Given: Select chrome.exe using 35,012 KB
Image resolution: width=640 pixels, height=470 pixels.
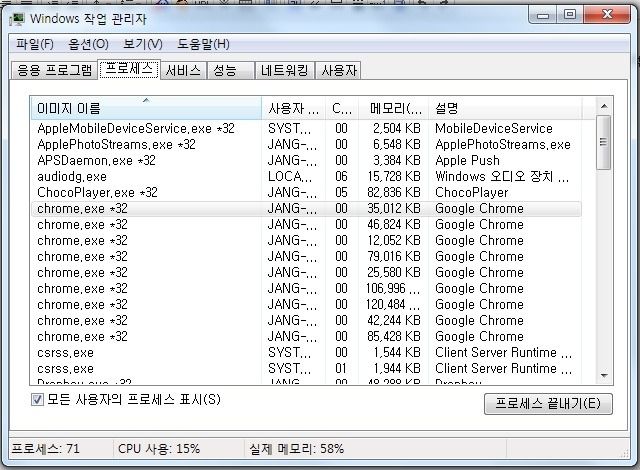Looking at the screenshot, I should pos(306,208).
